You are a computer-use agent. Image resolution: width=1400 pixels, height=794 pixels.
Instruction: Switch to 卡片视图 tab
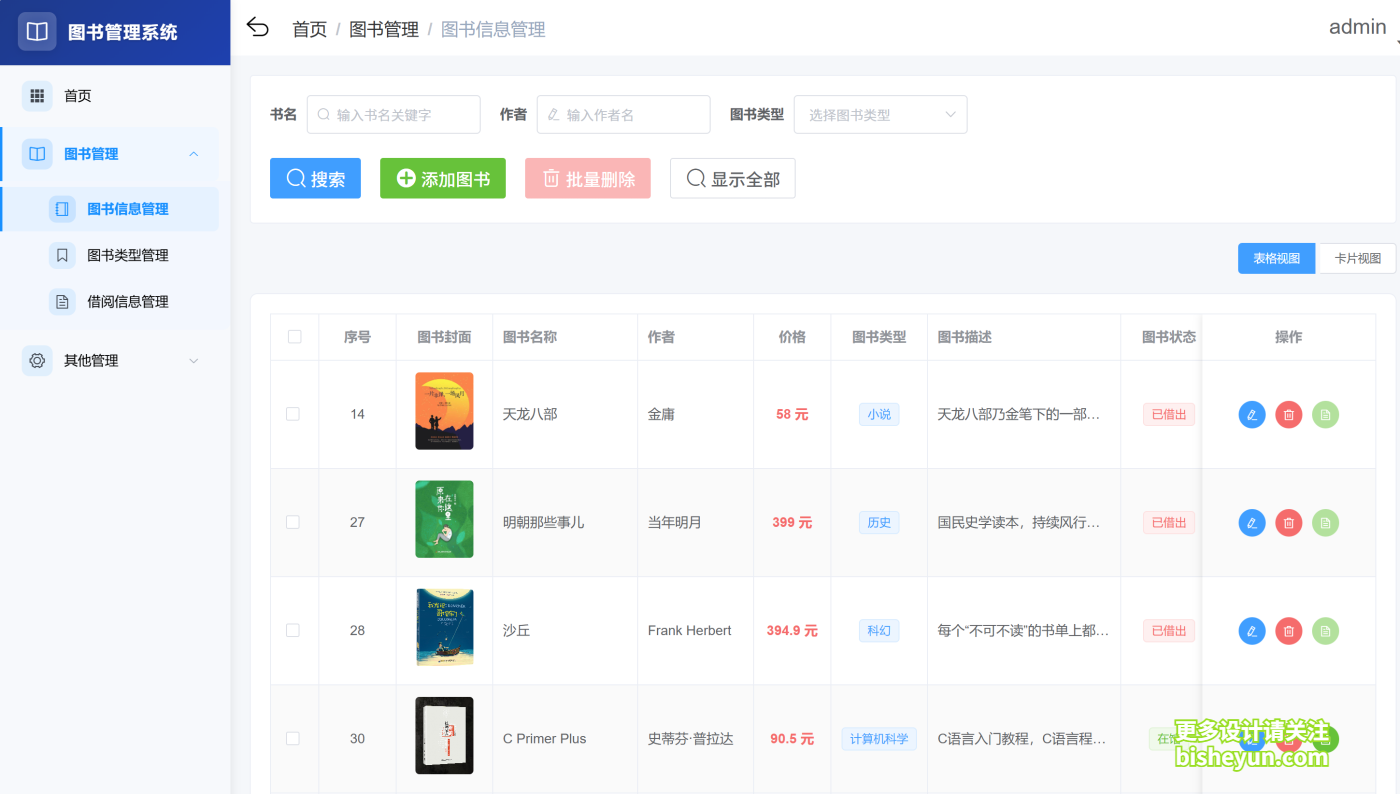coord(1356,258)
